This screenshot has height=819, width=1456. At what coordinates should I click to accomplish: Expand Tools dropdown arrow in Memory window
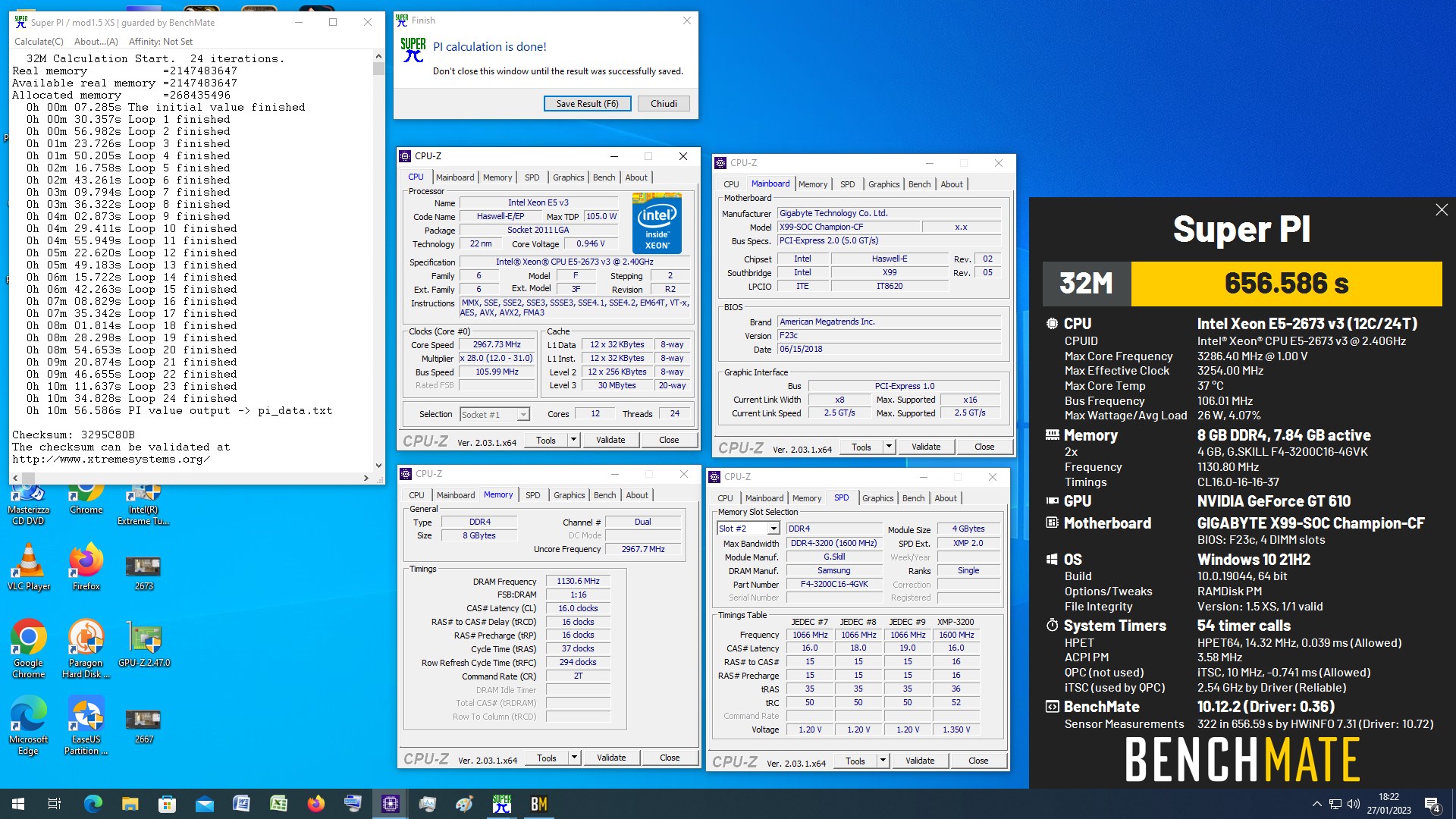[574, 758]
